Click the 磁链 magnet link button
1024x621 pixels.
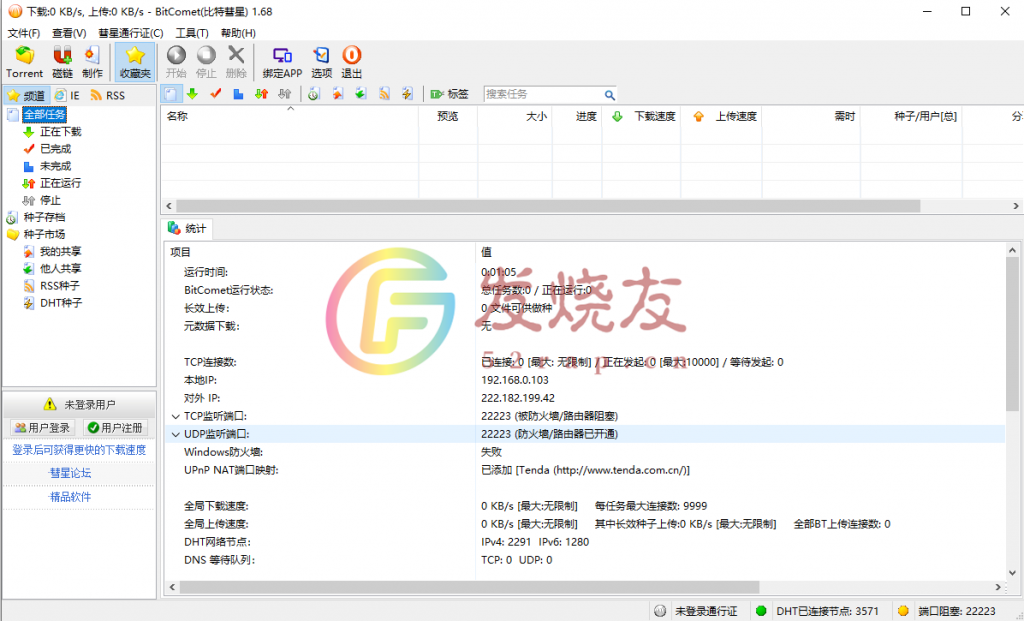[63, 63]
